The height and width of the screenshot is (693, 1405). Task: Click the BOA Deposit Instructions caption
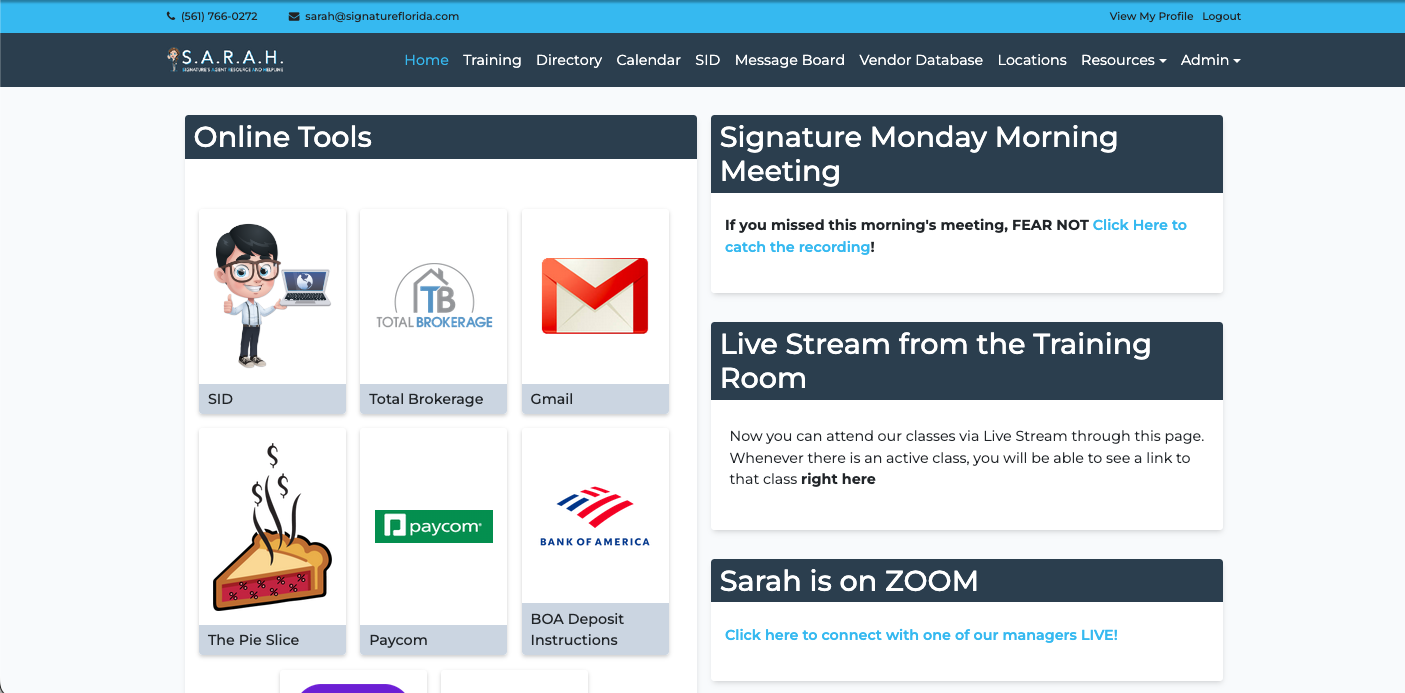tap(577, 629)
